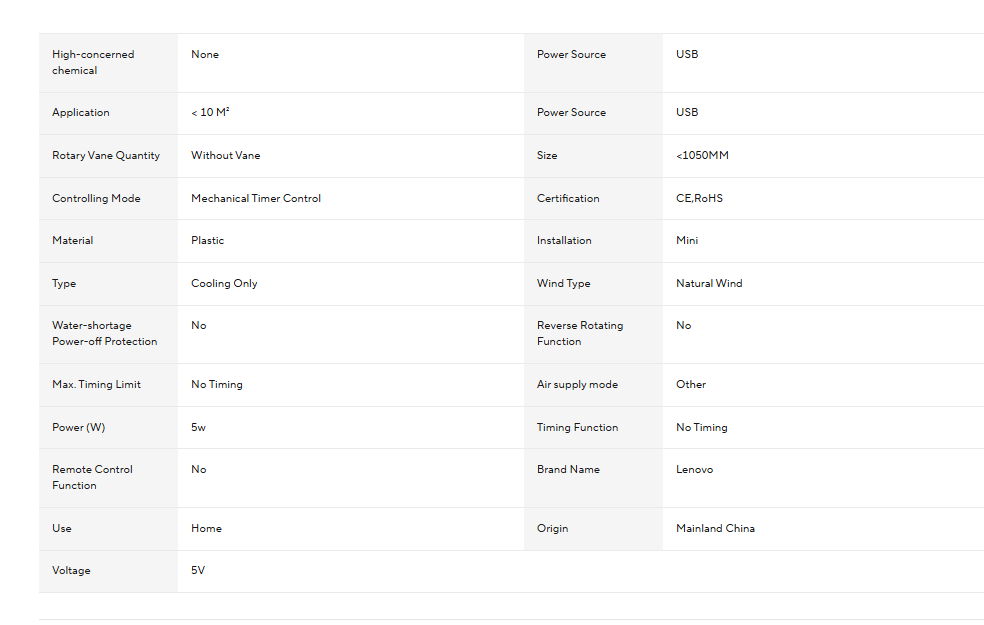Select the 'Mainland China' origin value

click(715, 528)
